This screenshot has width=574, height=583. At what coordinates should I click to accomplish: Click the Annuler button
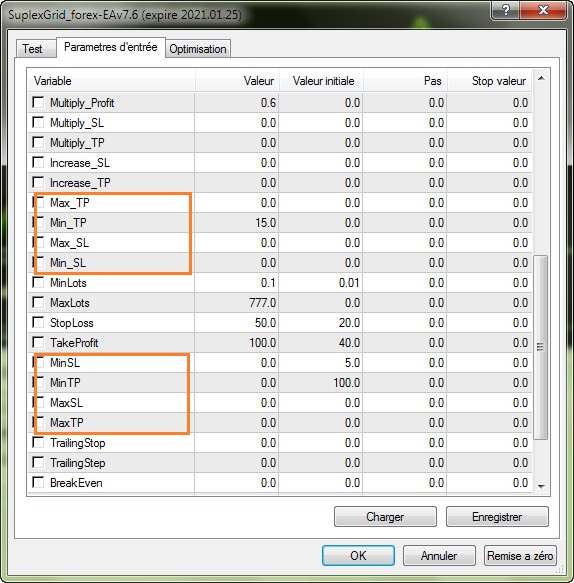point(439,555)
